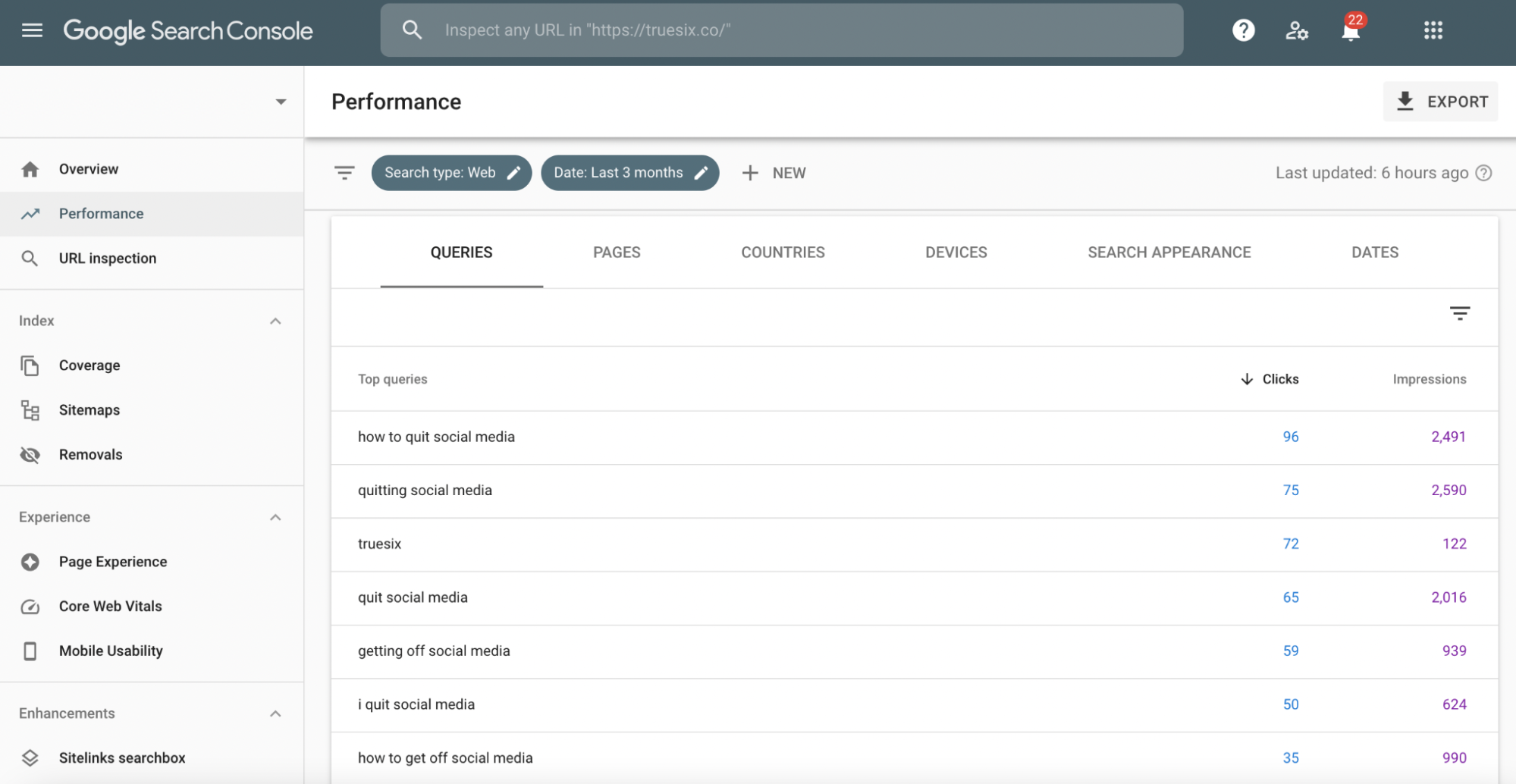Open the hamburger main menu

click(x=32, y=30)
